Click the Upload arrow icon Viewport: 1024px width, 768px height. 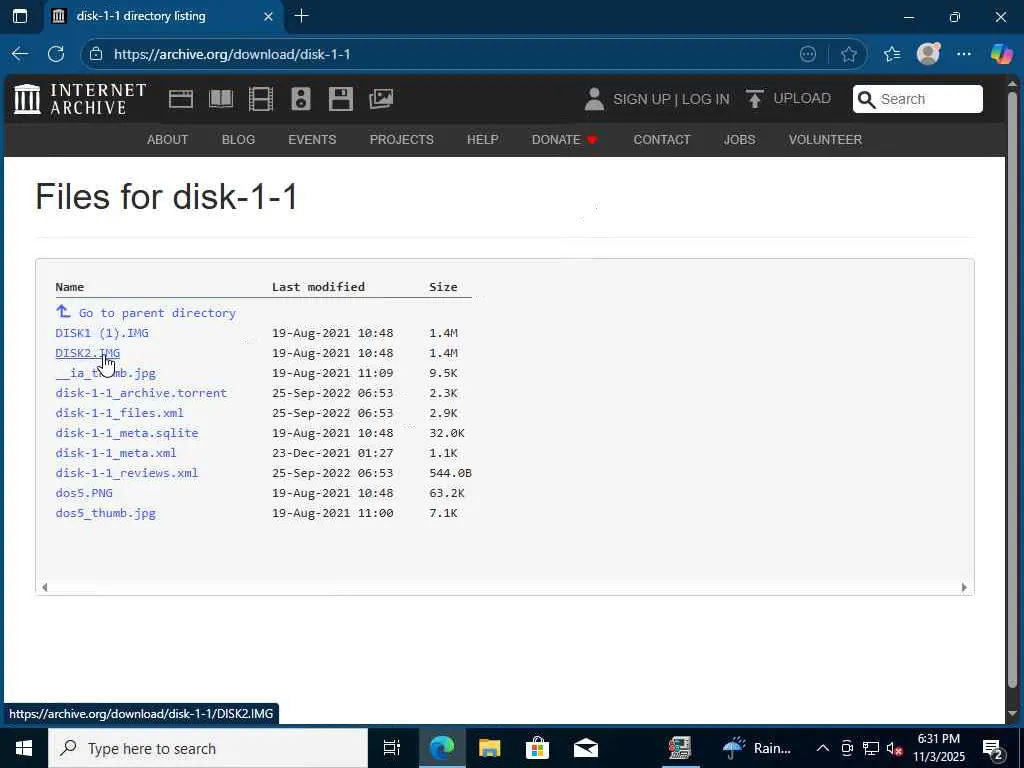click(x=754, y=99)
